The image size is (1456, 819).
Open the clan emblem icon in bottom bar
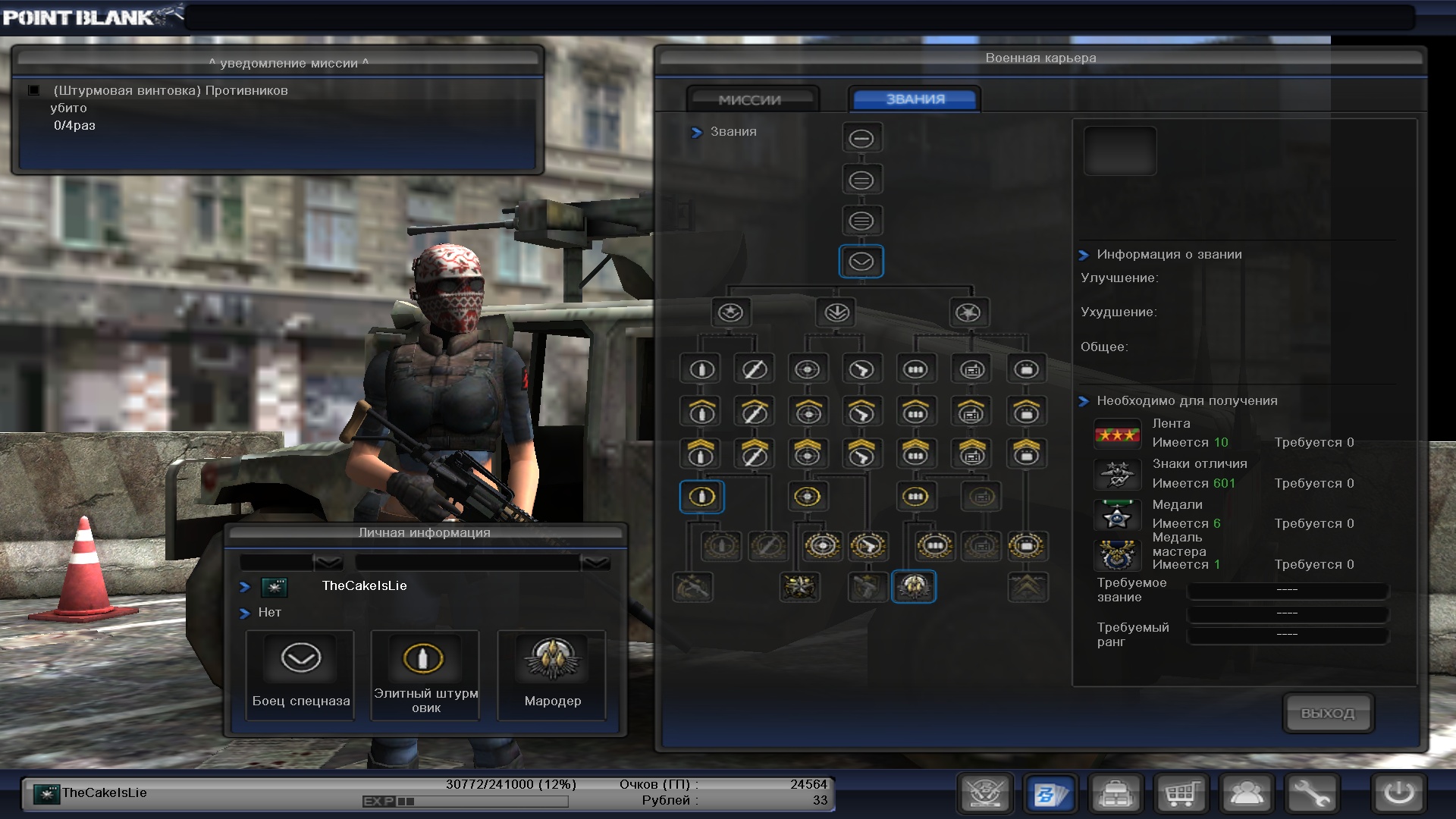point(985,794)
